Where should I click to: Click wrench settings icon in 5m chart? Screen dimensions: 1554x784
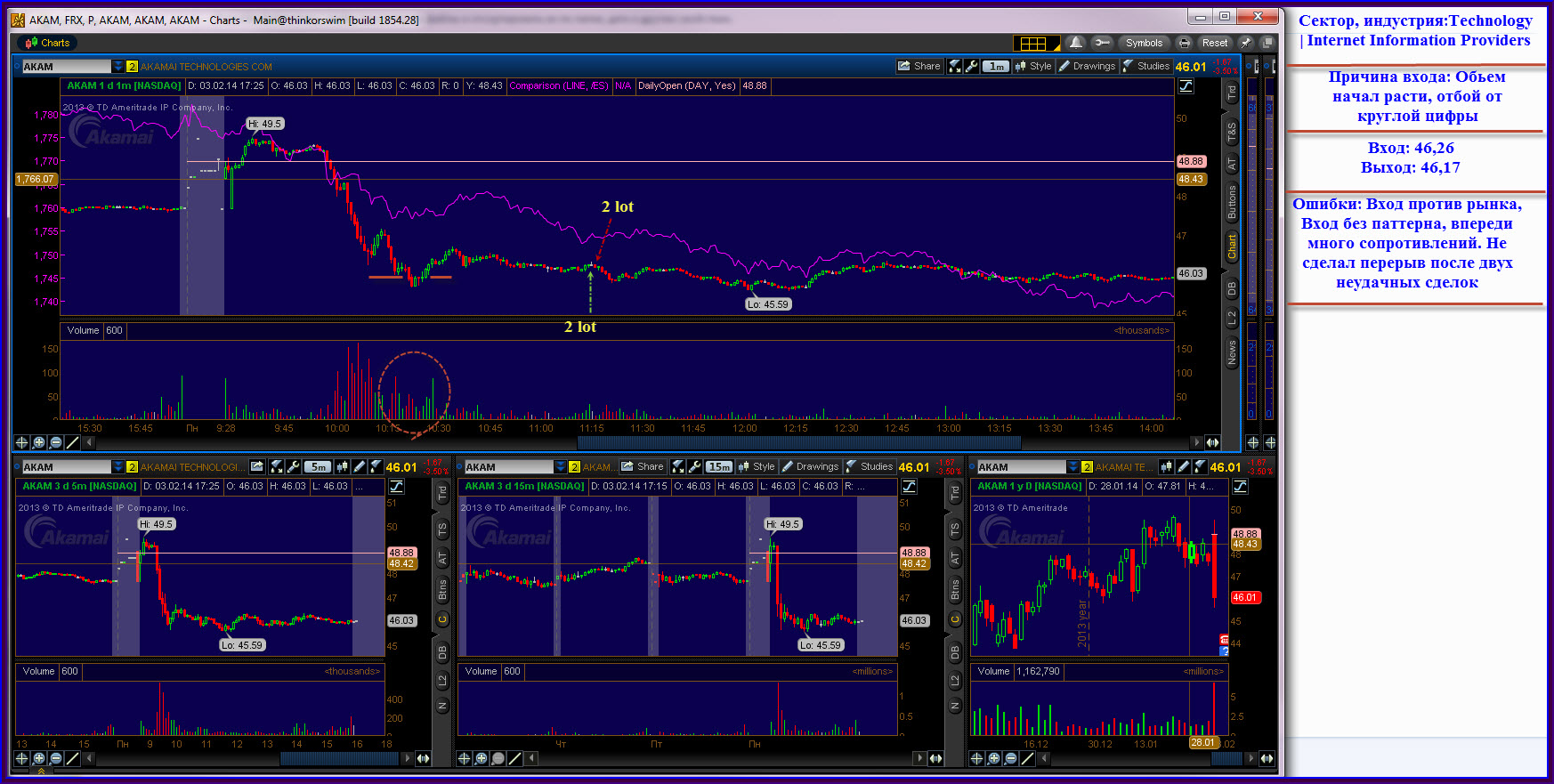pyautogui.click(x=293, y=466)
